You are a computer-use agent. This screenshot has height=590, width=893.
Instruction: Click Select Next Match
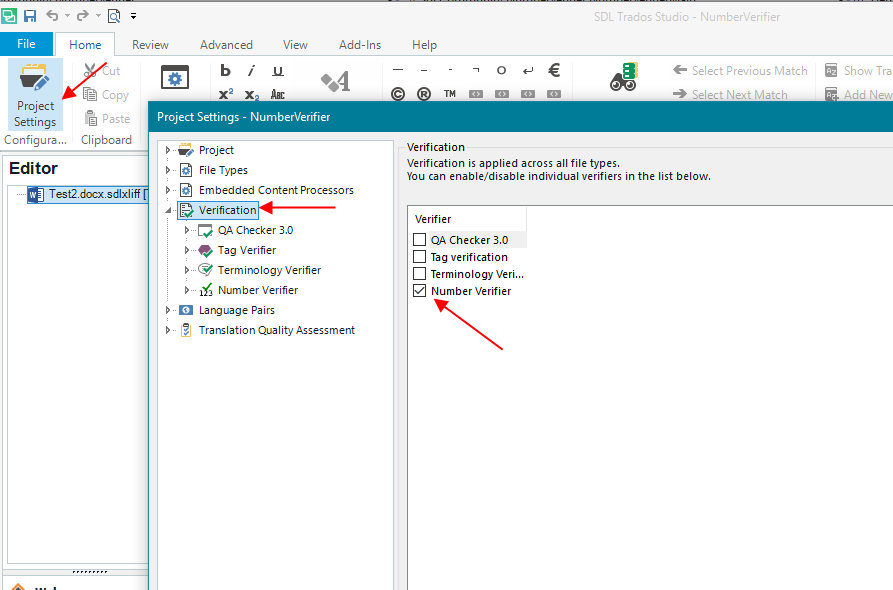click(x=730, y=95)
